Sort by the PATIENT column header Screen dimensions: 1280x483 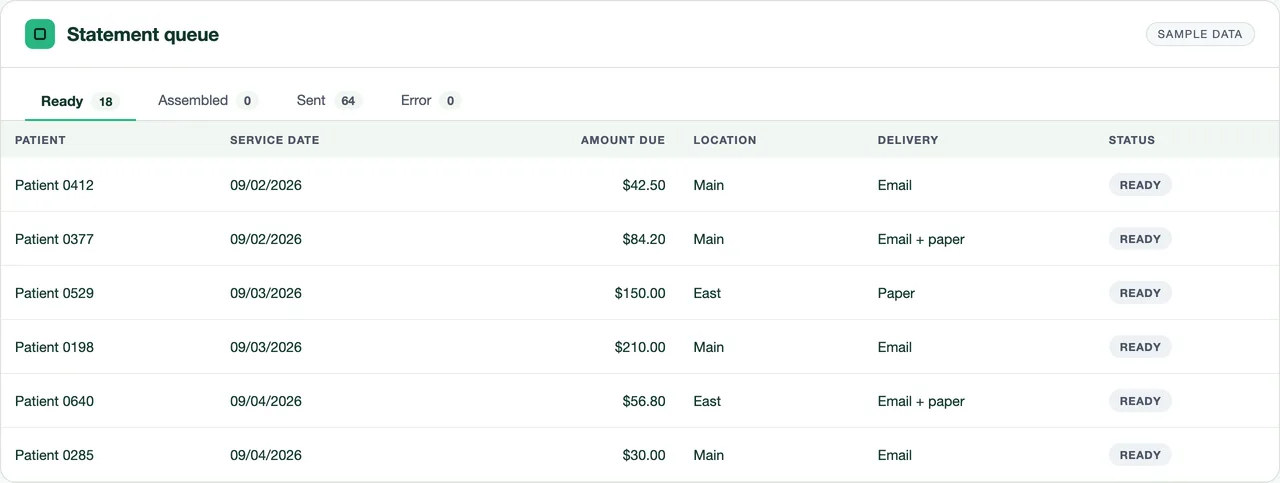(40, 140)
